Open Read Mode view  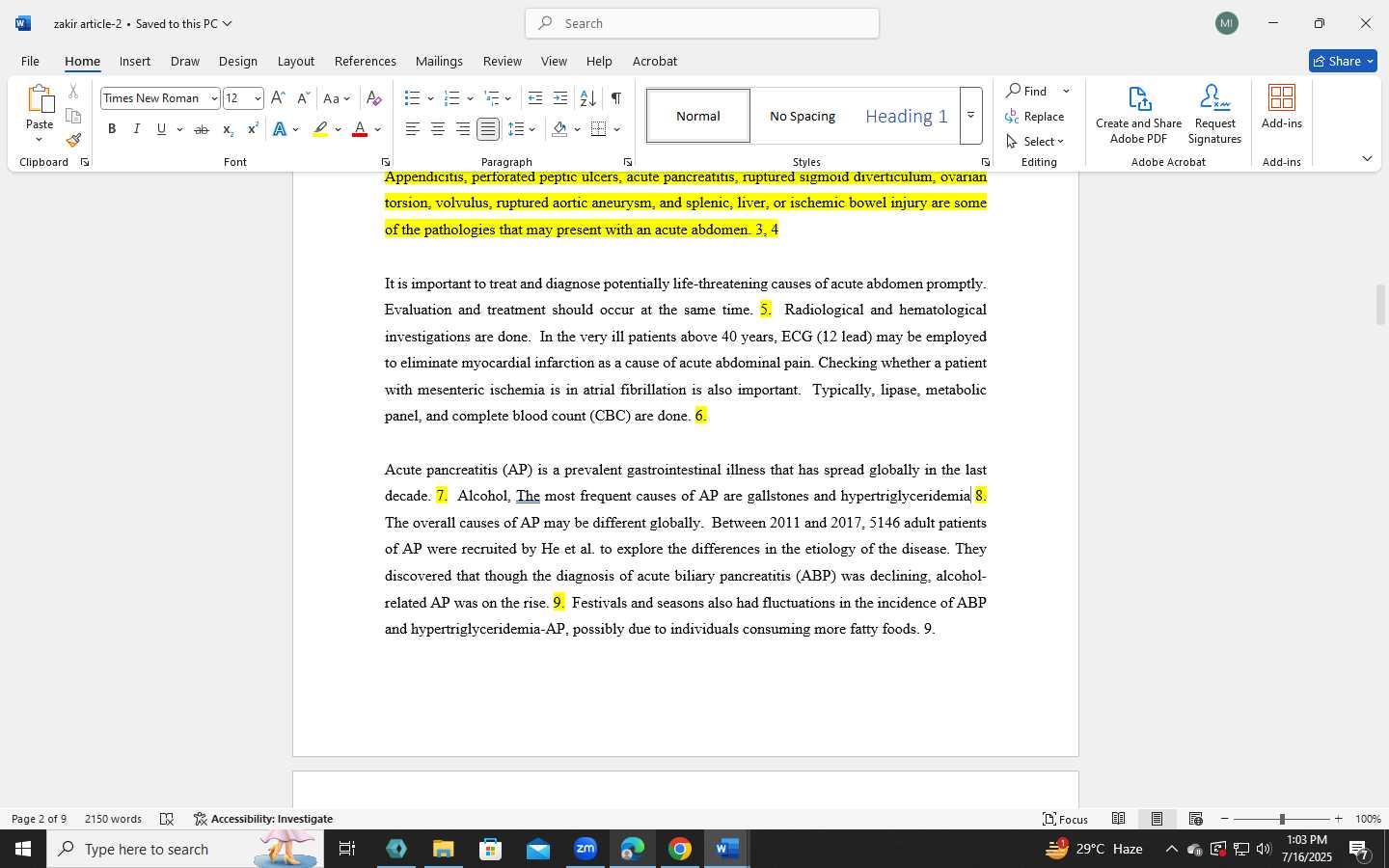click(1118, 819)
